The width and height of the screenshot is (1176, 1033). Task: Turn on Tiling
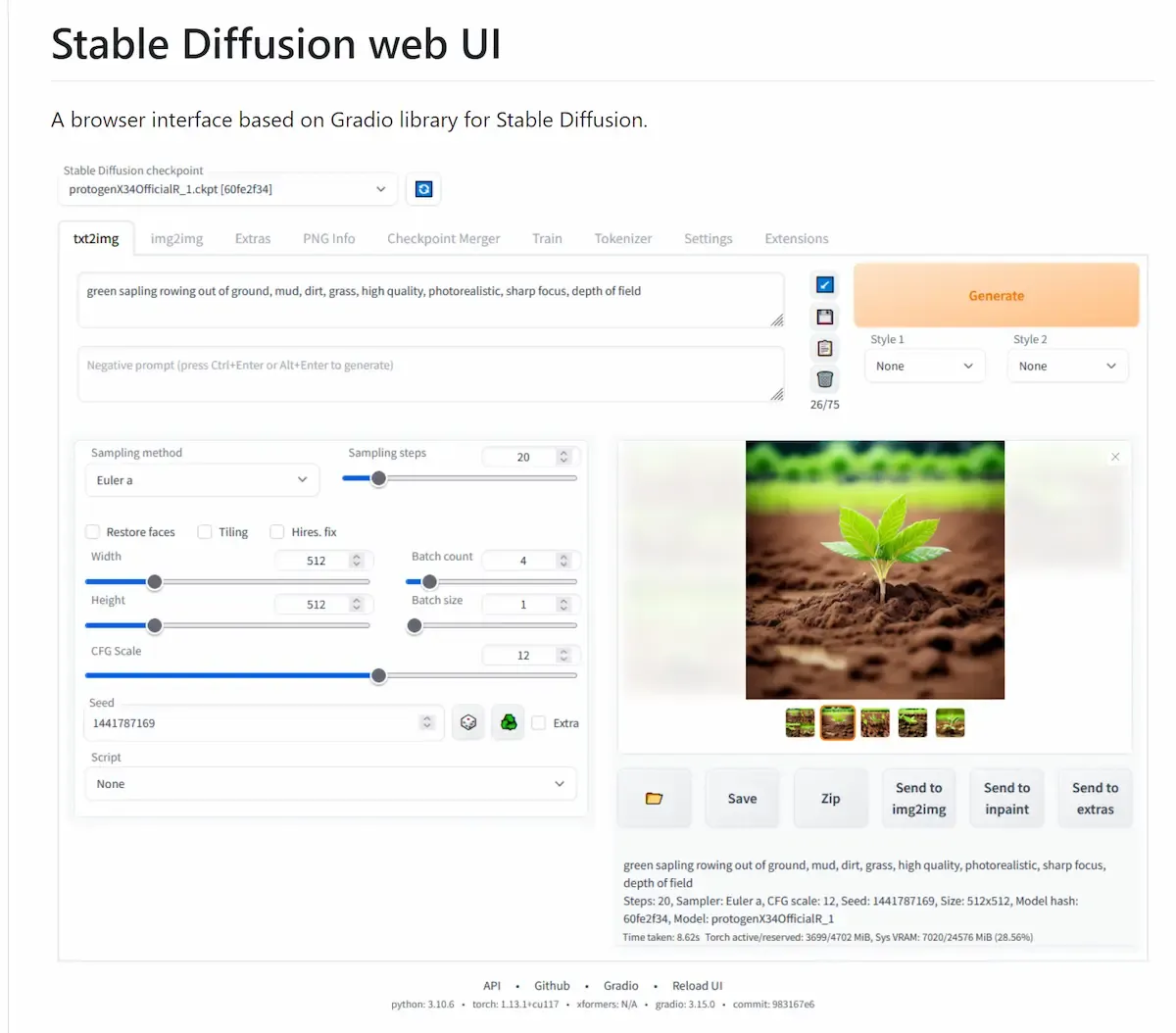tap(205, 531)
